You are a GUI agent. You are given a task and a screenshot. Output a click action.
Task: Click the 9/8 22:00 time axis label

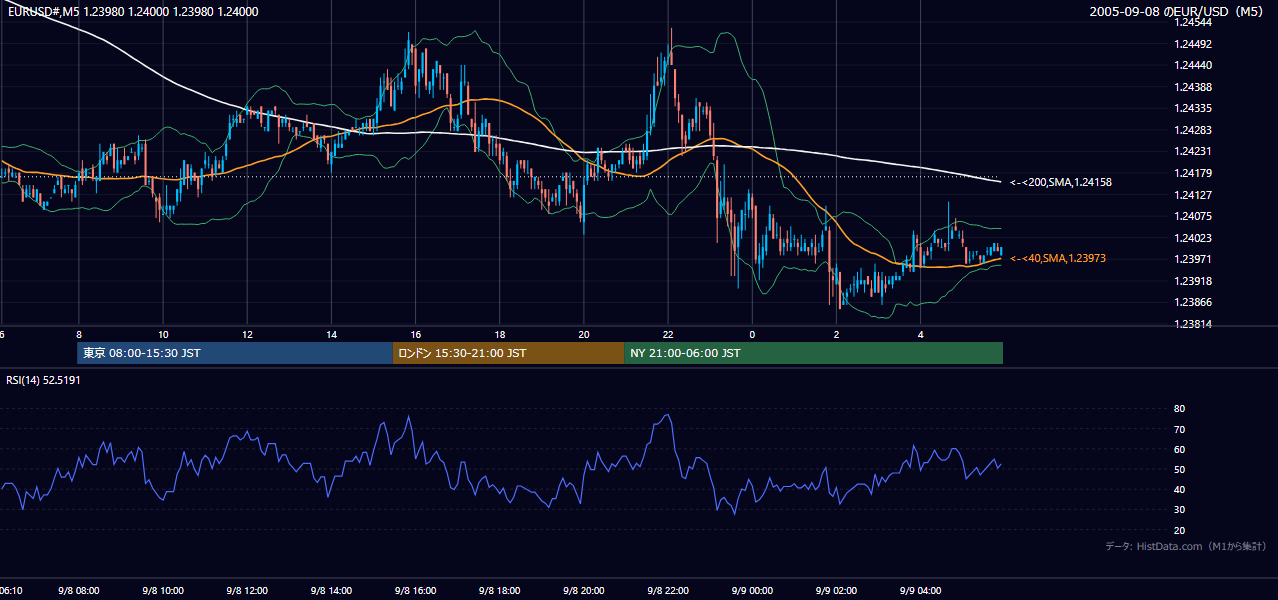point(668,590)
